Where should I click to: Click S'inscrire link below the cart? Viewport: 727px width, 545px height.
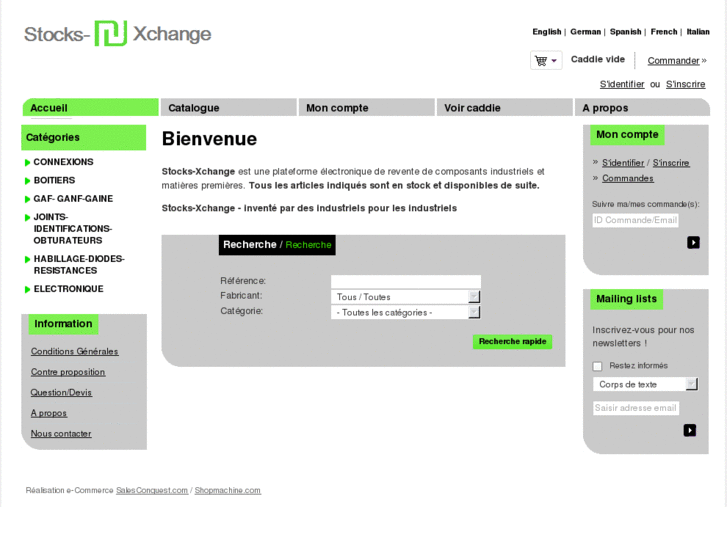(x=686, y=84)
